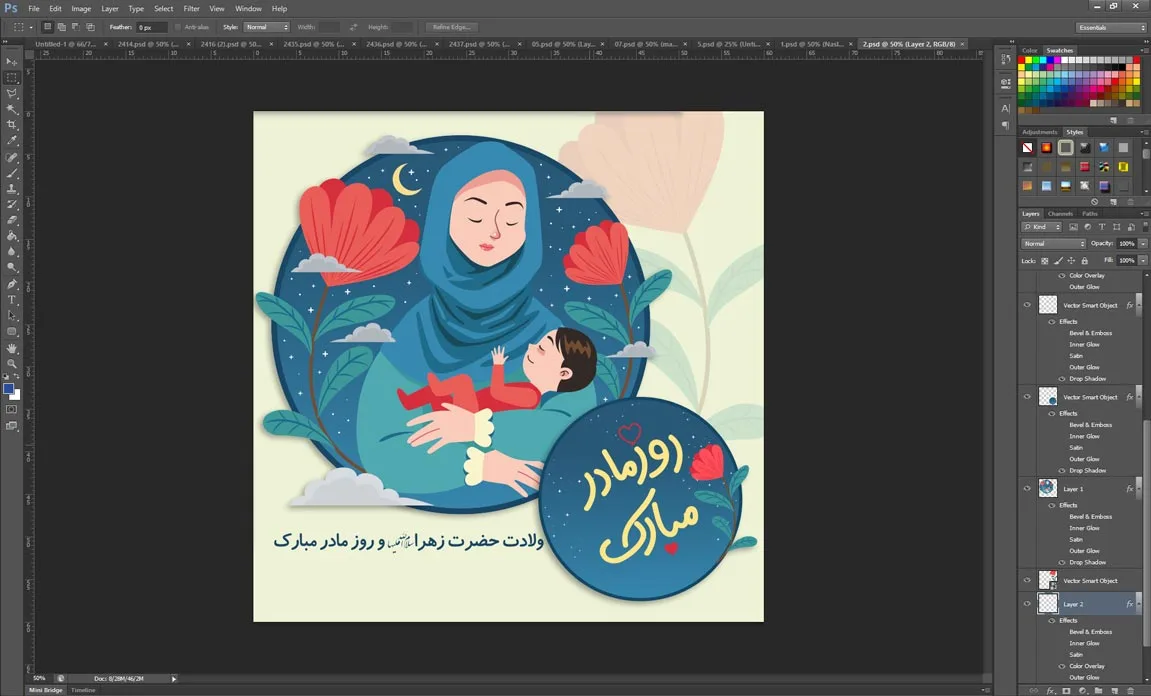Toggle Quick Mask mode icon
Viewport: 1151px width, 696px height.
tap(12, 410)
